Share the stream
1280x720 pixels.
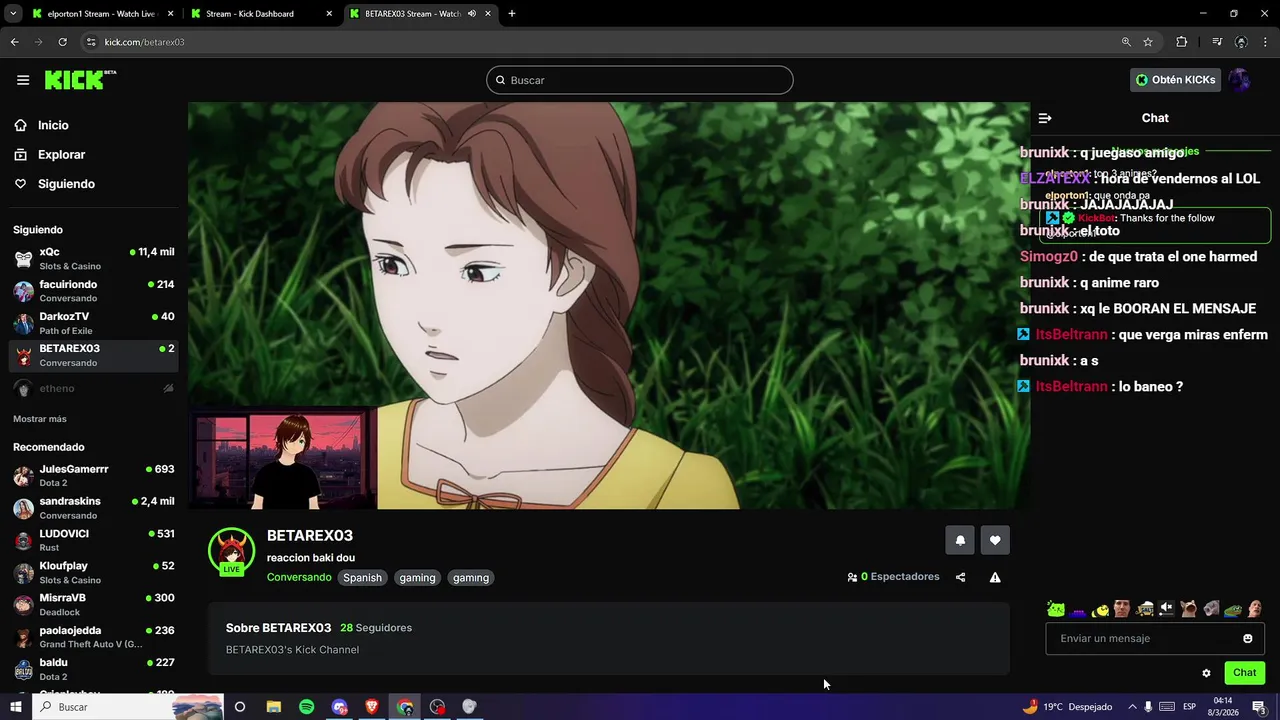(x=960, y=577)
